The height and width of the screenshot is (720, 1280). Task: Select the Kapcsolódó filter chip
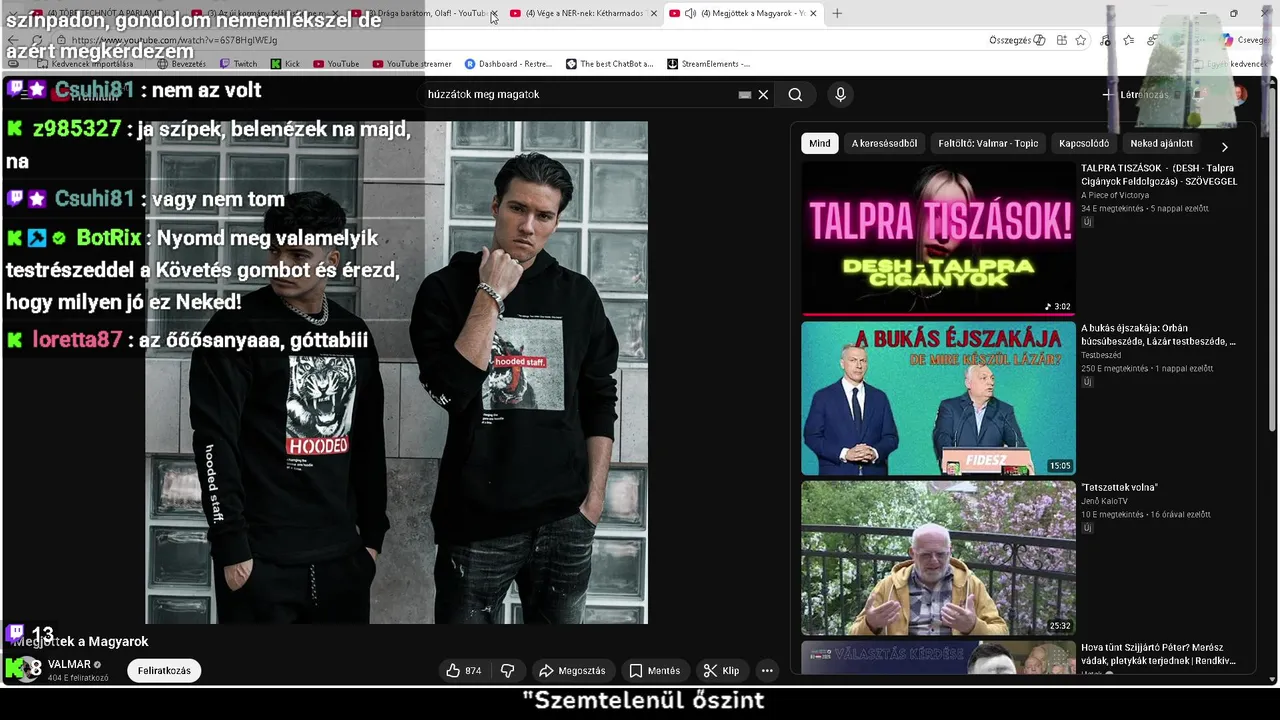[x=1084, y=143]
